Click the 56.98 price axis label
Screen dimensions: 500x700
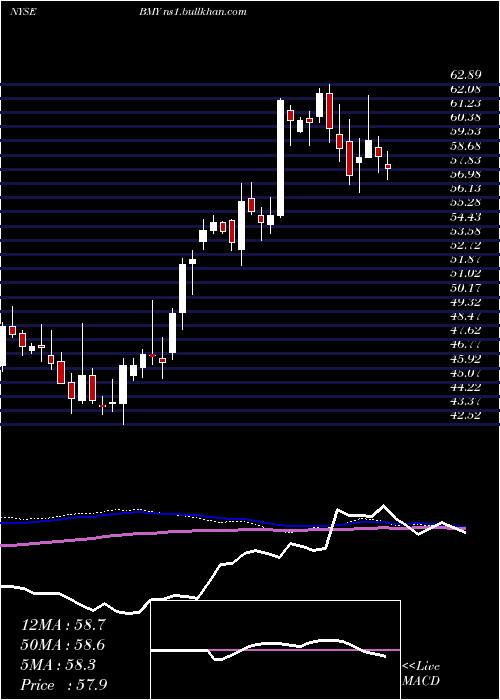pos(465,174)
